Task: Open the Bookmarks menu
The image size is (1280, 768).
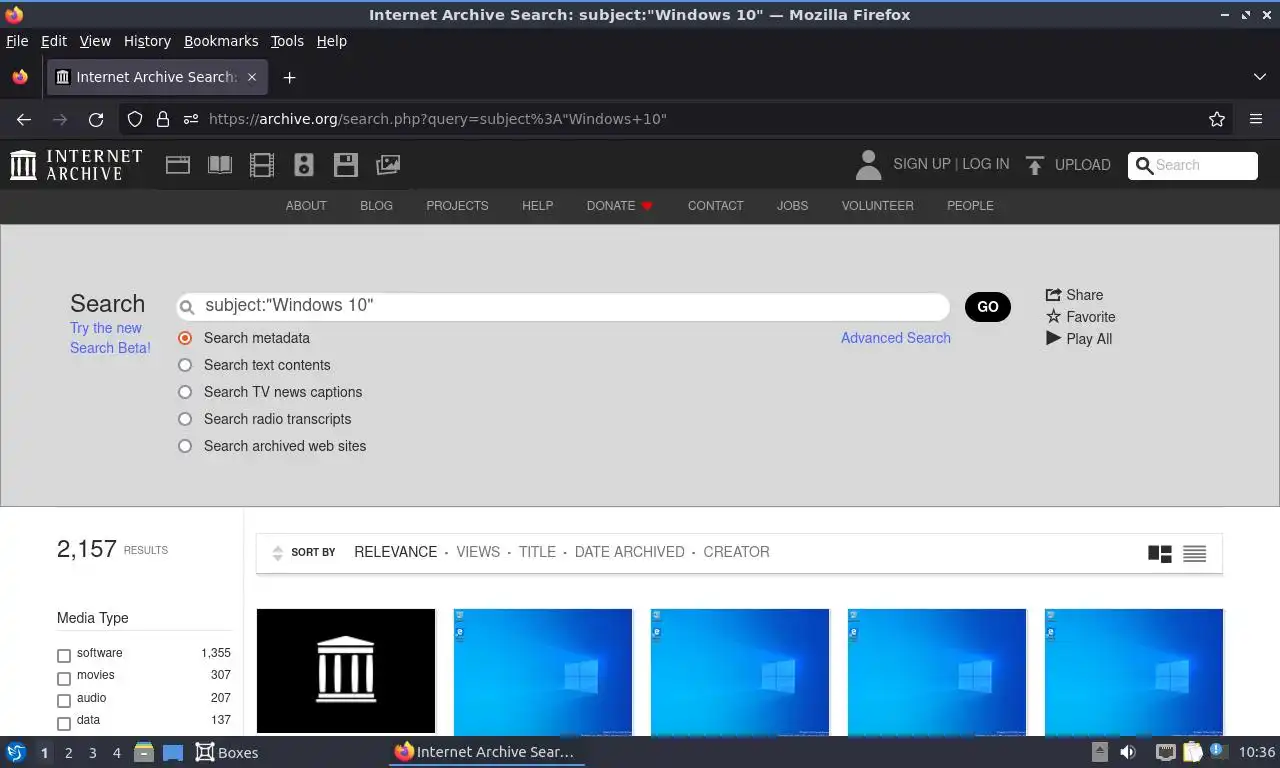Action: pos(221,41)
